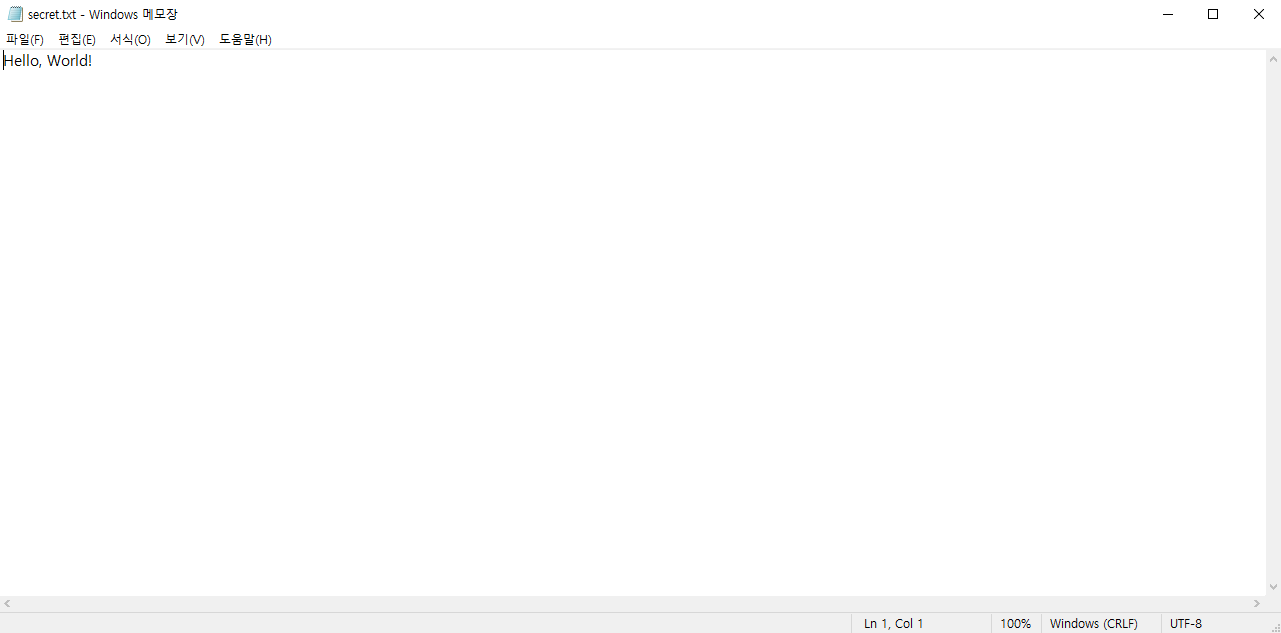
Task: Click the vertical scrollbar track
Action: 1273,322
